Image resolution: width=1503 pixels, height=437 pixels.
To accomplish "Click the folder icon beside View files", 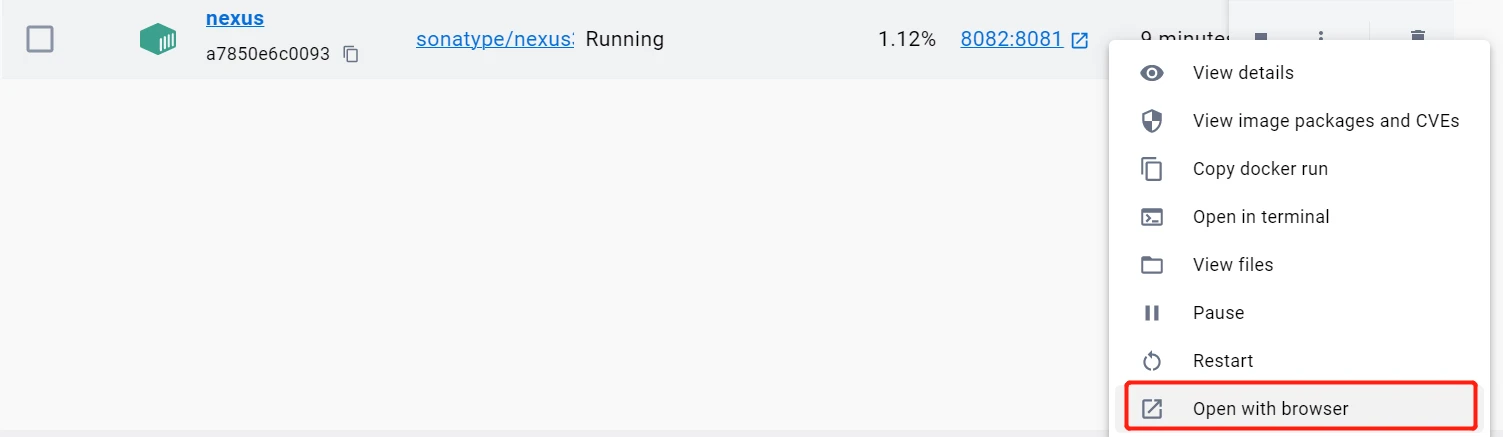I will pyautogui.click(x=1152, y=265).
